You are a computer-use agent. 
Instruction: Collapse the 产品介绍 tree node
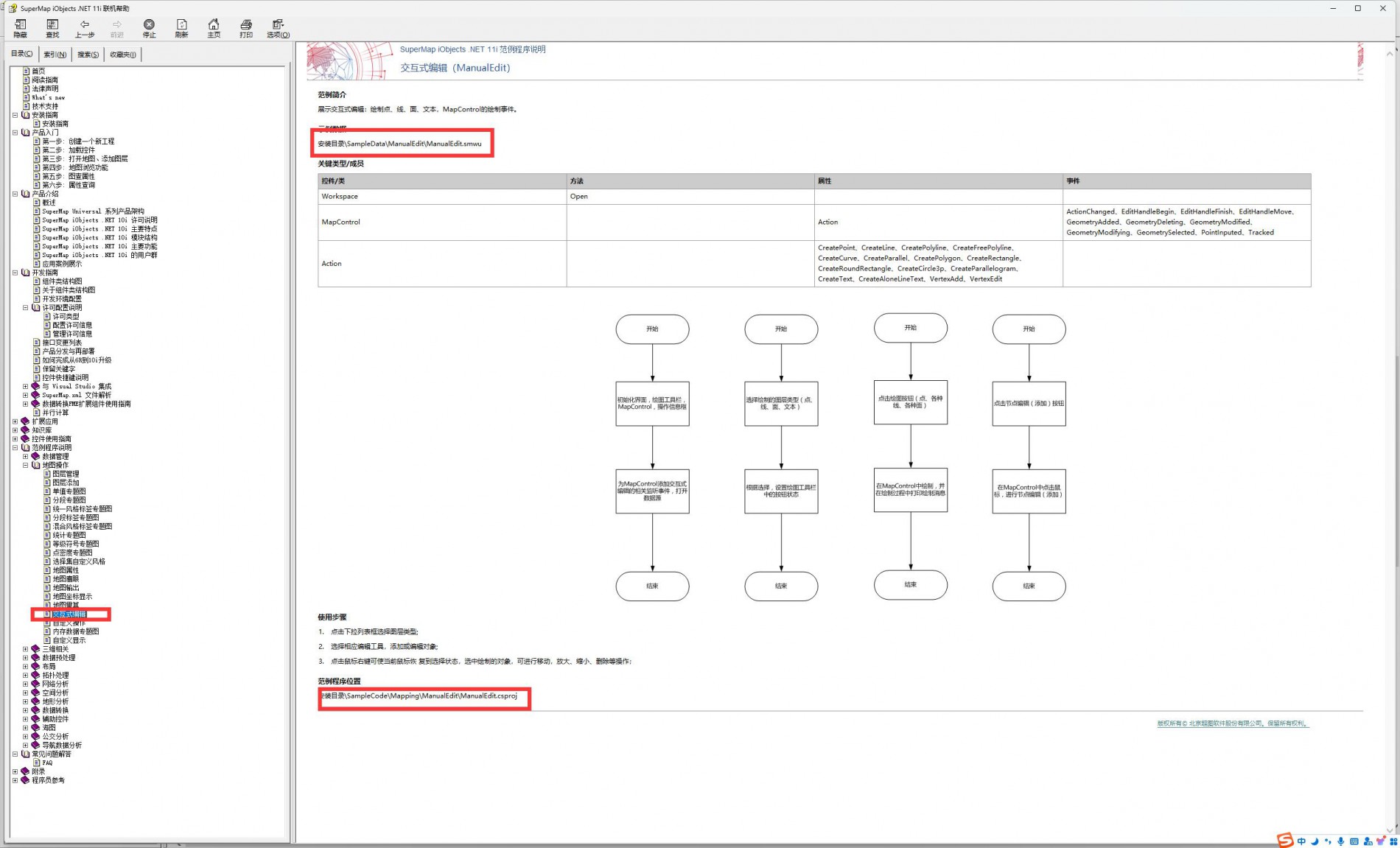tap(15, 194)
